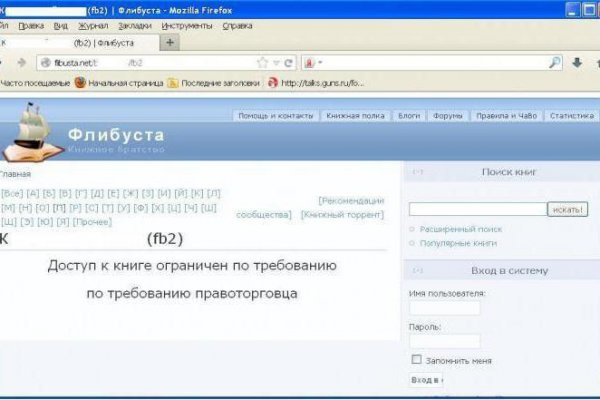Open the address bar history dropdown
Image resolution: width=600 pixels, height=400 pixels.
(x=275, y=62)
